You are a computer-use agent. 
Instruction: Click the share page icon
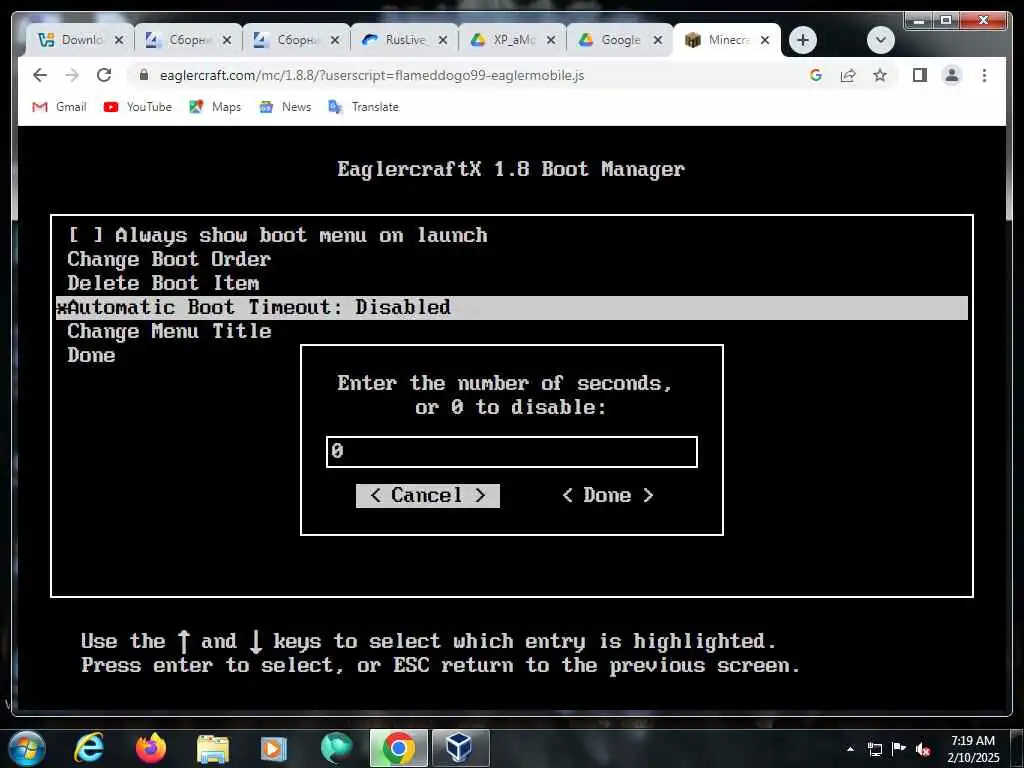click(x=848, y=75)
